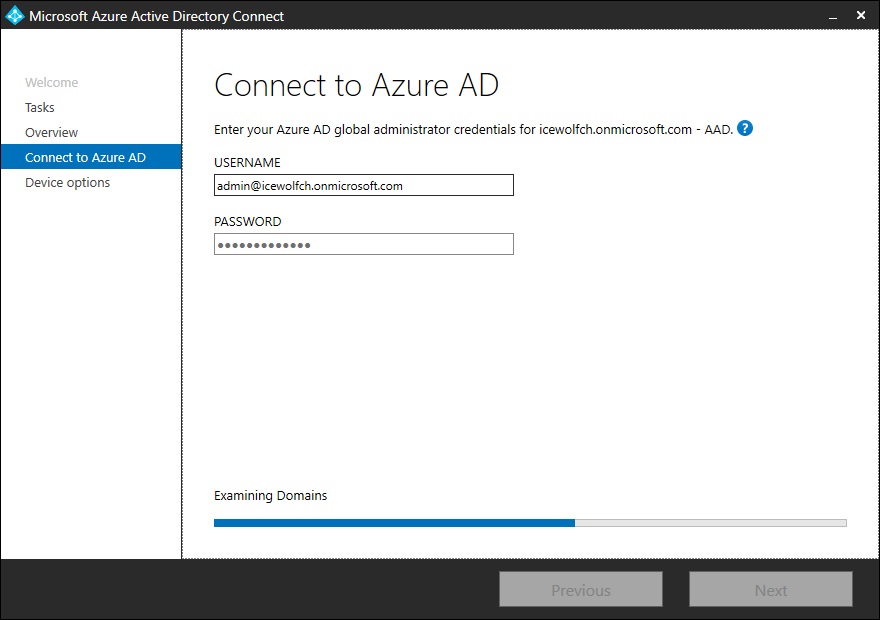Viewport: 880px width, 620px height.
Task: Click the global administrator credentials instruction text
Action: point(474,130)
